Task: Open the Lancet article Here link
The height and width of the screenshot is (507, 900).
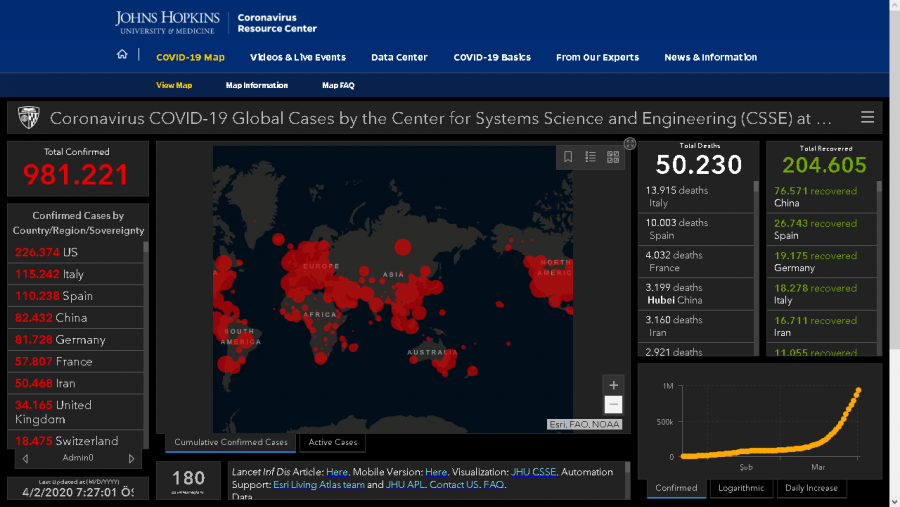Action: click(337, 472)
